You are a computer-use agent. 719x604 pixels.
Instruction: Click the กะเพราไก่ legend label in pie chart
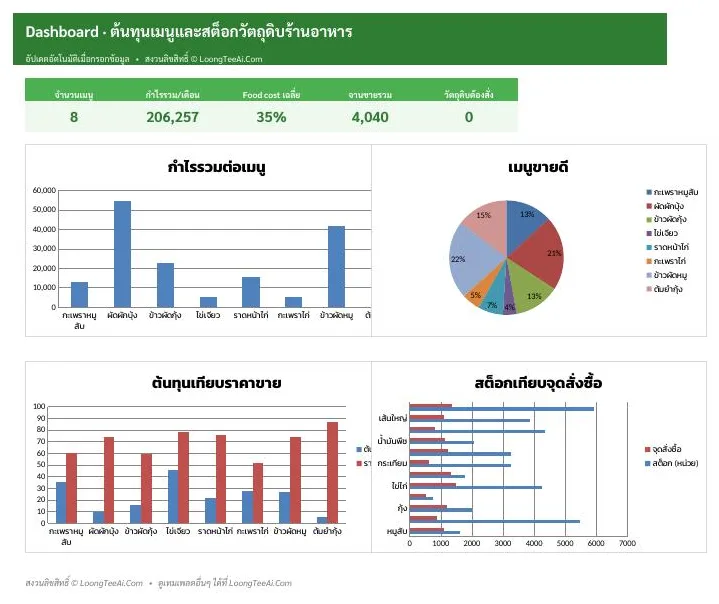click(670, 261)
